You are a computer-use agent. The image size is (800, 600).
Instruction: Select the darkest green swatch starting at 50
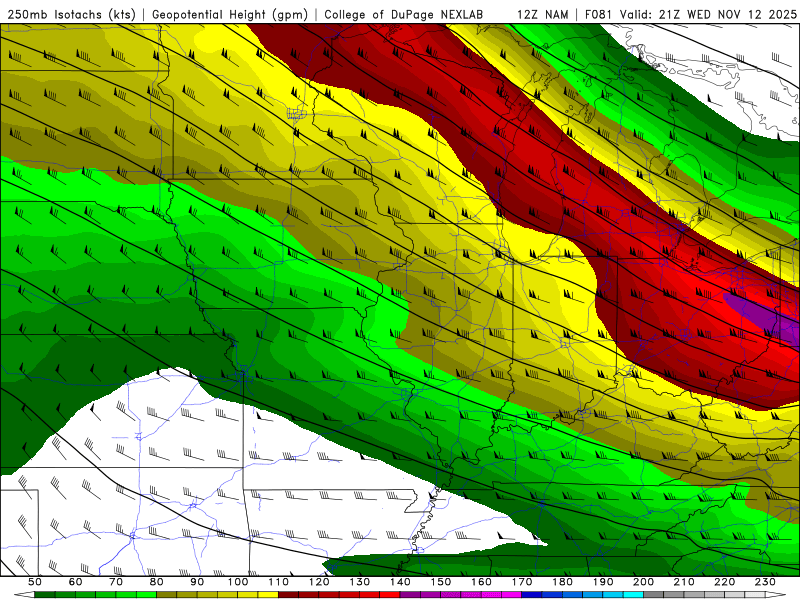45,595
